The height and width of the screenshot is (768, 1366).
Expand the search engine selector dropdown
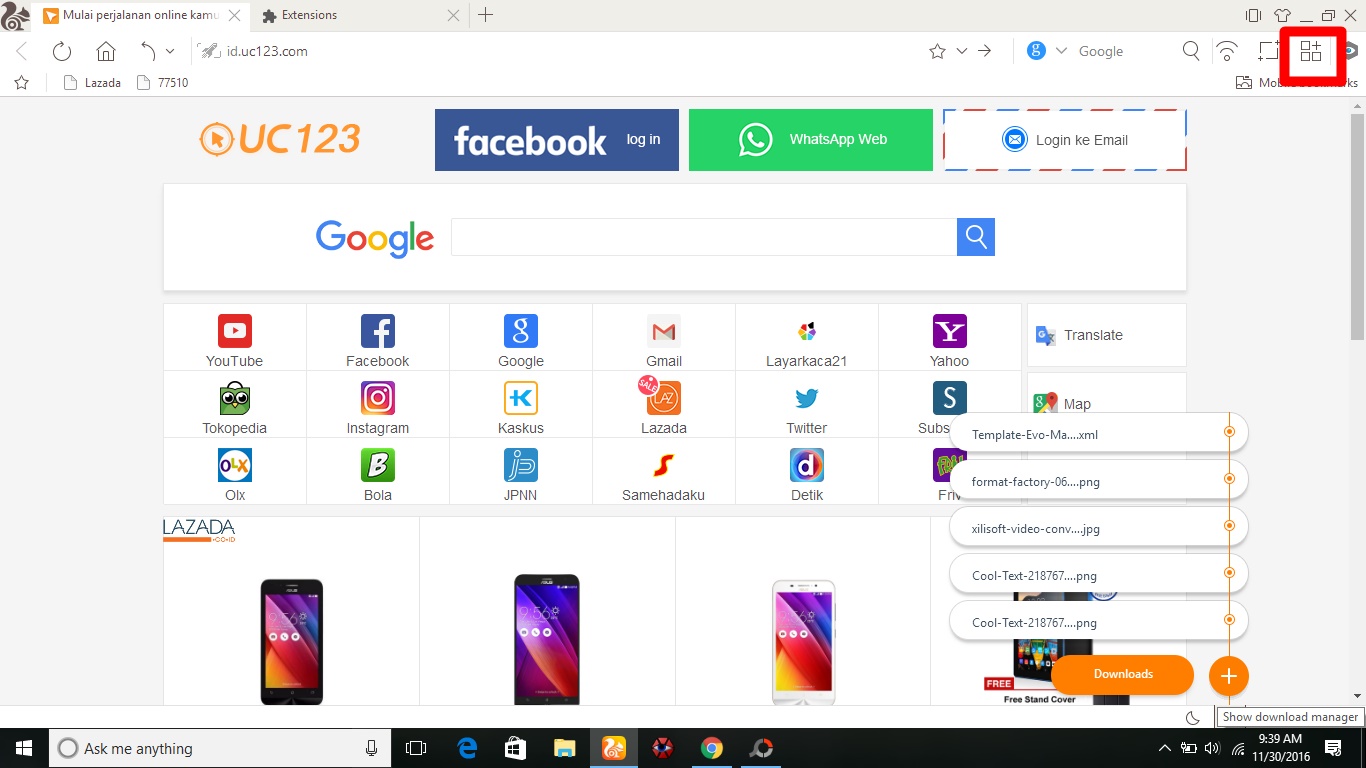tap(1061, 51)
